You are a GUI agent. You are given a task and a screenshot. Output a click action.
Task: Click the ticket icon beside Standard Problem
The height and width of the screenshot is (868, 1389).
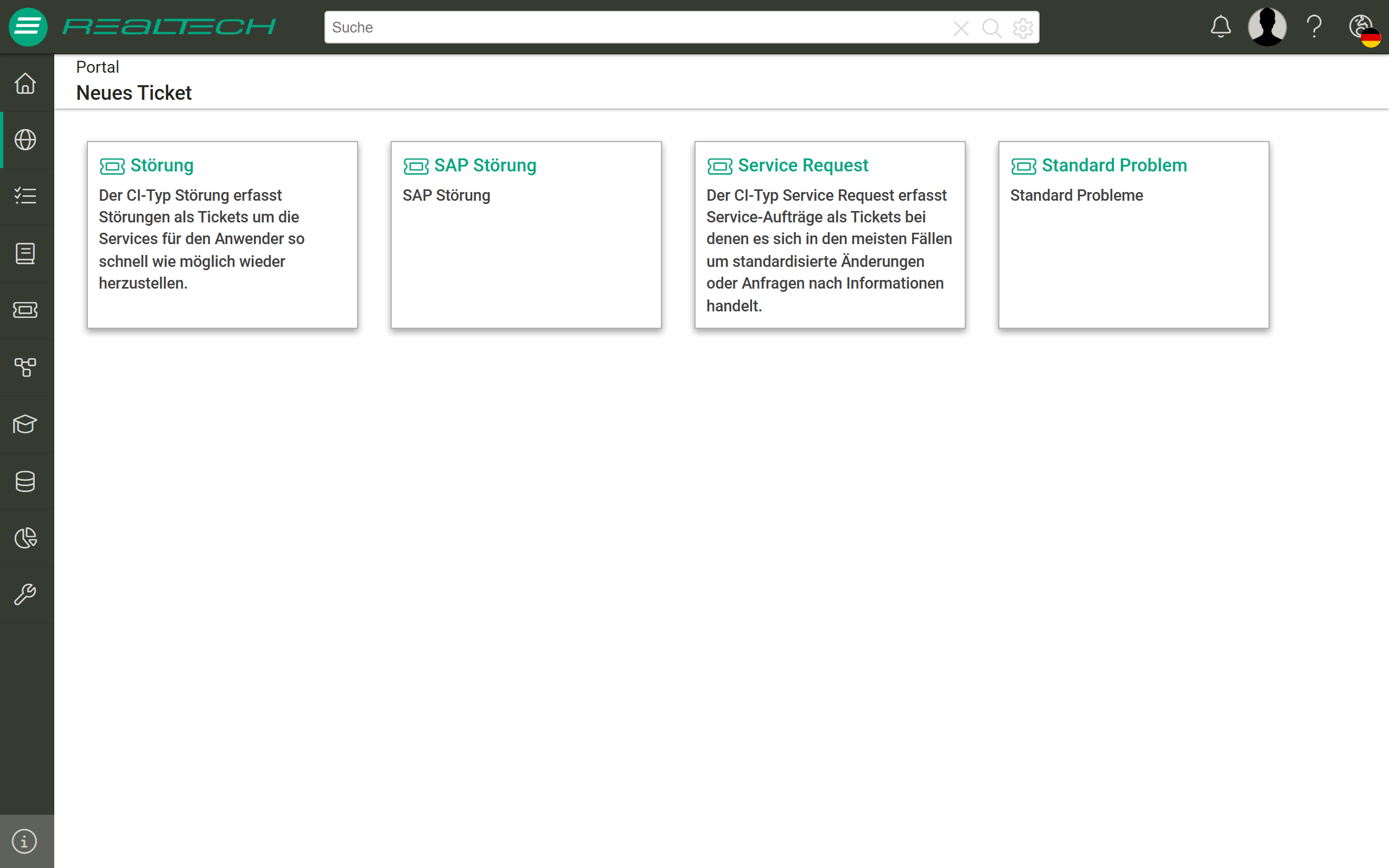1023,167
